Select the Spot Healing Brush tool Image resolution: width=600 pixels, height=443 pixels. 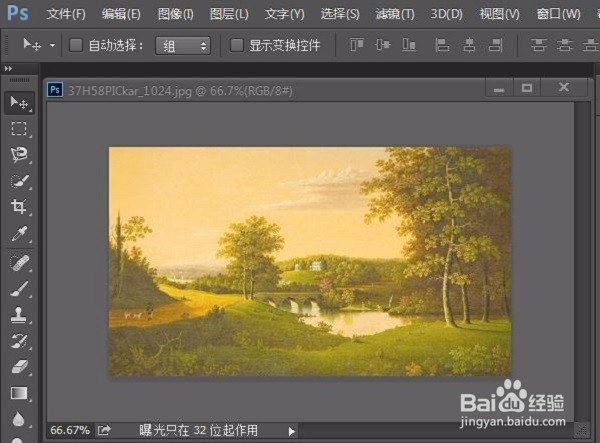pyautogui.click(x=19, y=263)
